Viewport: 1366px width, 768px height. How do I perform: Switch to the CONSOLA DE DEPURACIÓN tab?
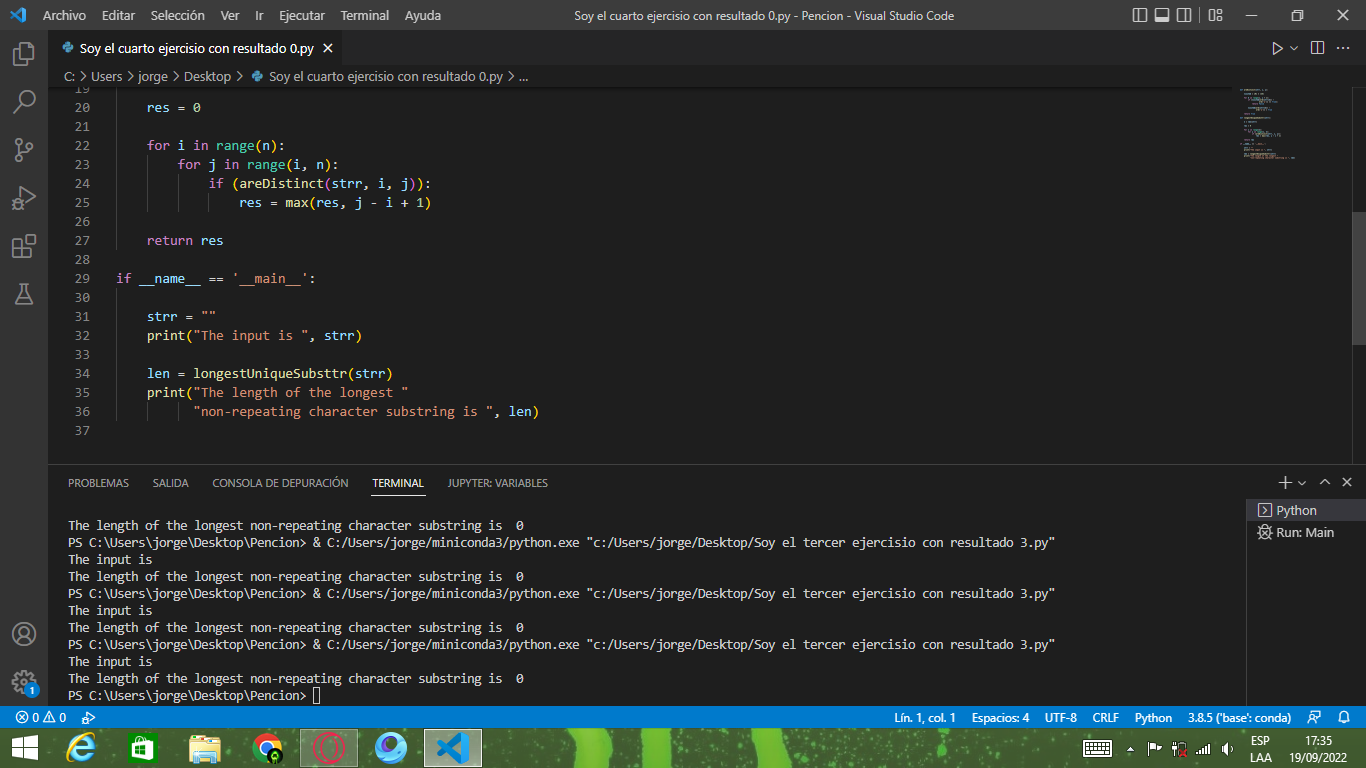pos(280,483)
